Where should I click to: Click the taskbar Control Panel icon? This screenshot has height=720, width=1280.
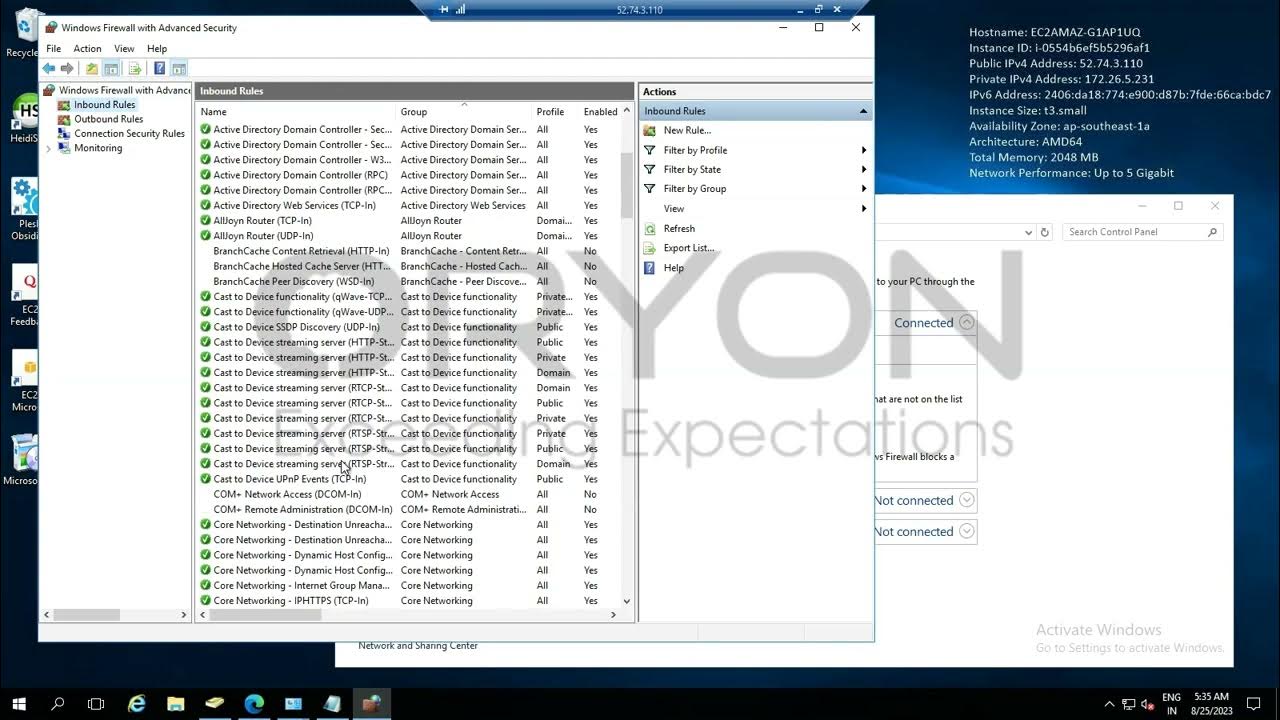pyautogui.click(x=293, y=704)
